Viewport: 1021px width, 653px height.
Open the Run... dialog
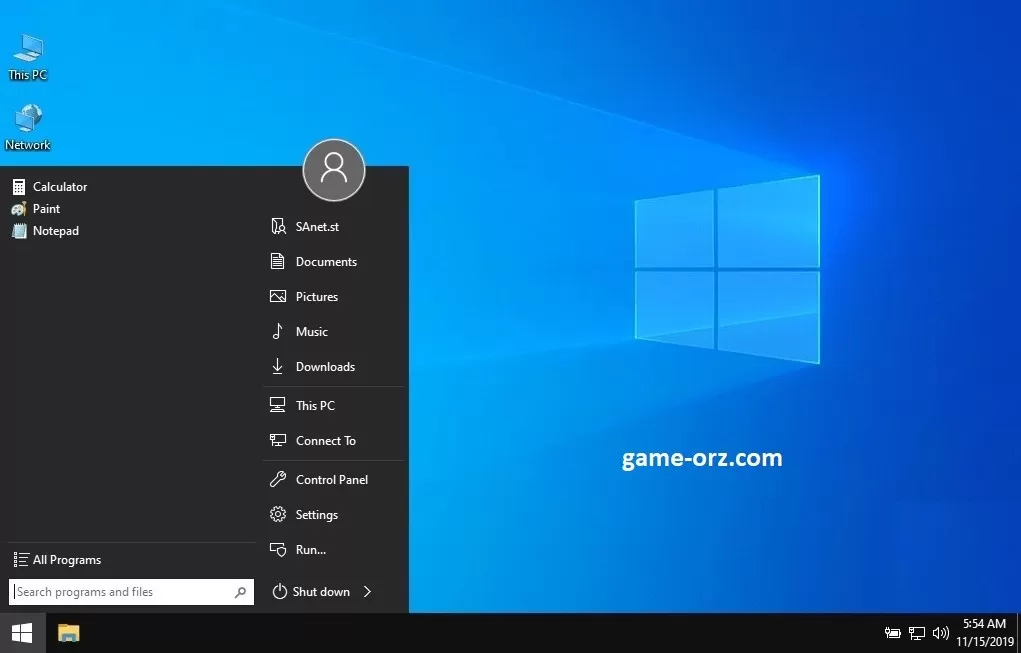[x=310, y=550]
